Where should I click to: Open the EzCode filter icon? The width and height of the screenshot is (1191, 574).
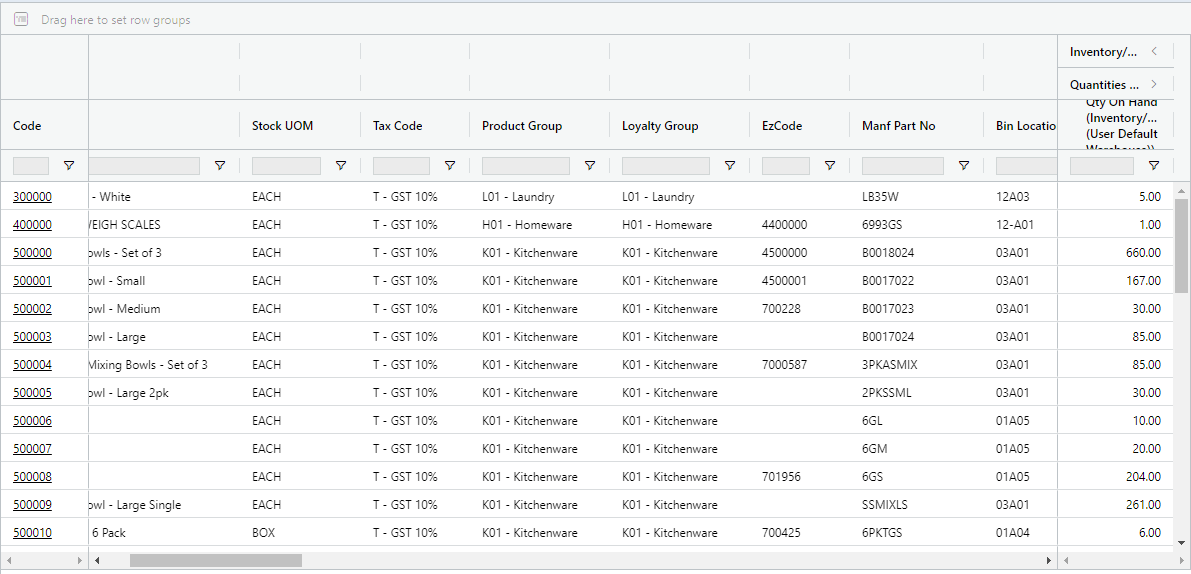point(830,166)
